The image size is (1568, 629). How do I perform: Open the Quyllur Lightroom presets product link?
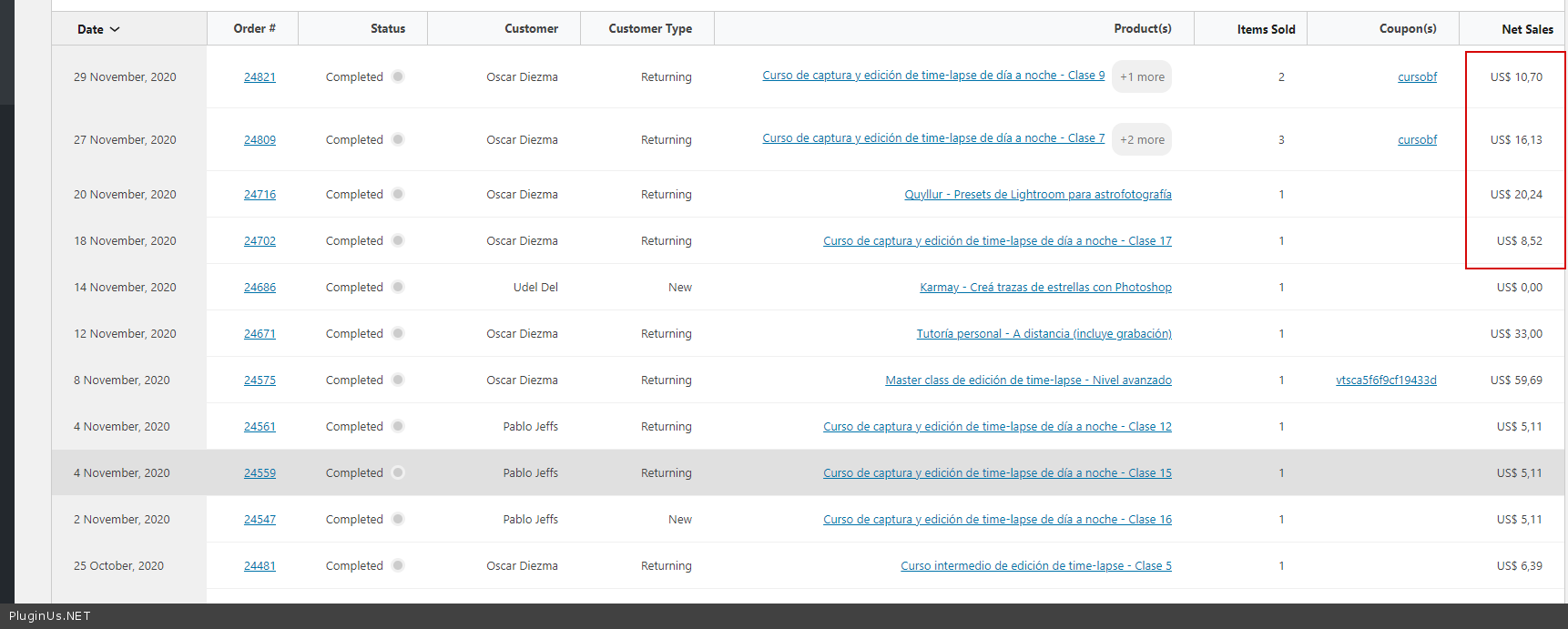click(x=1037, y=194)
